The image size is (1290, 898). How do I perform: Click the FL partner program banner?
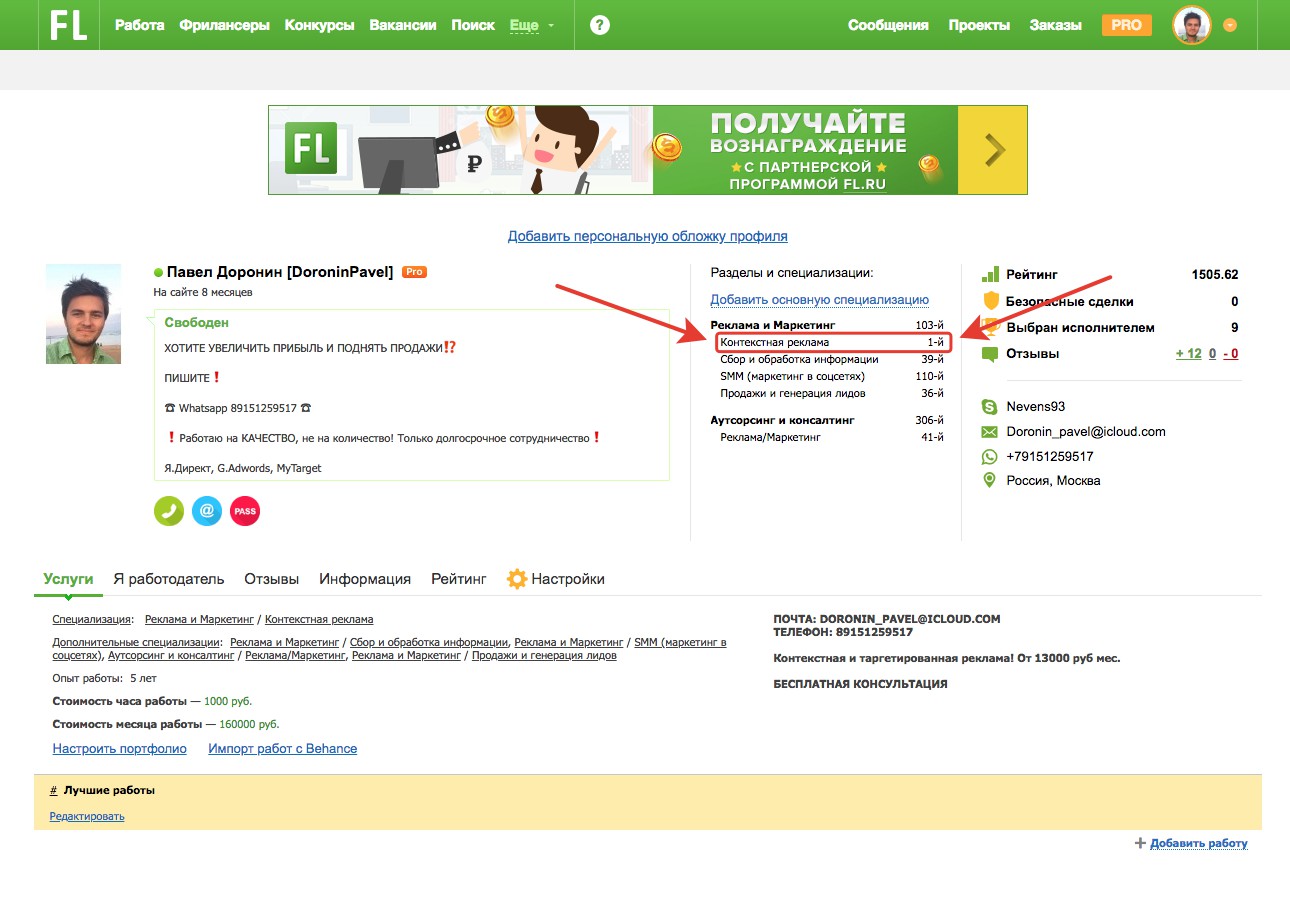tap(648, 150)
